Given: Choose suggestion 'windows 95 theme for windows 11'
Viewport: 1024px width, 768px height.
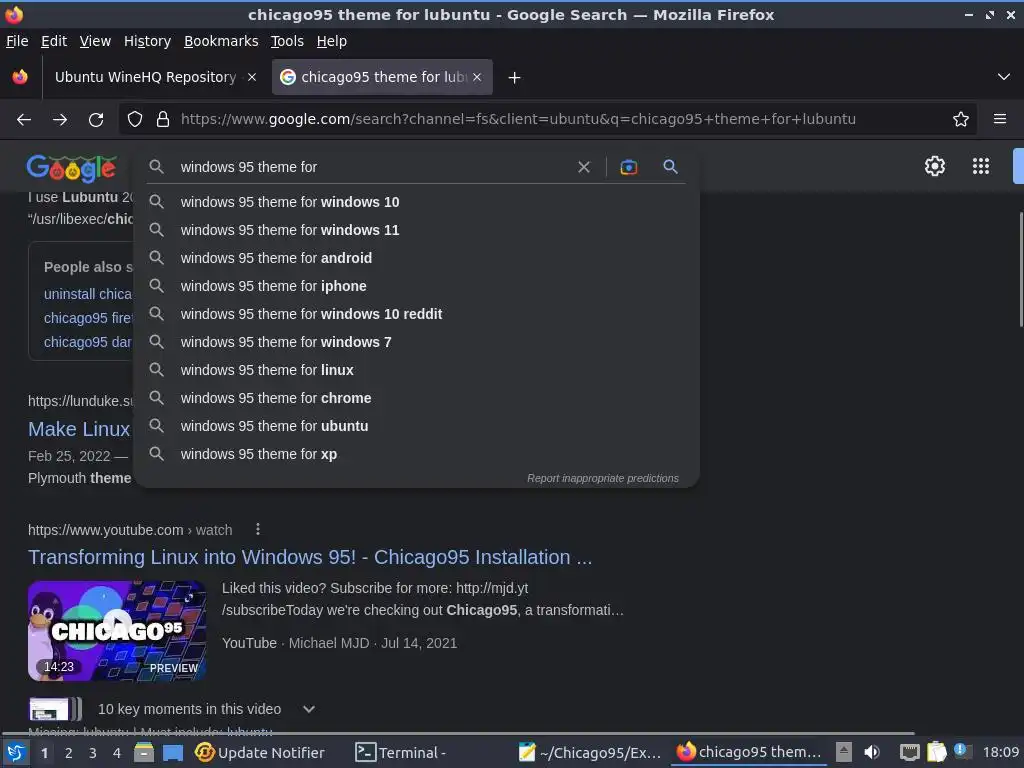Looking at the screenshot, I should click(416, 231).
